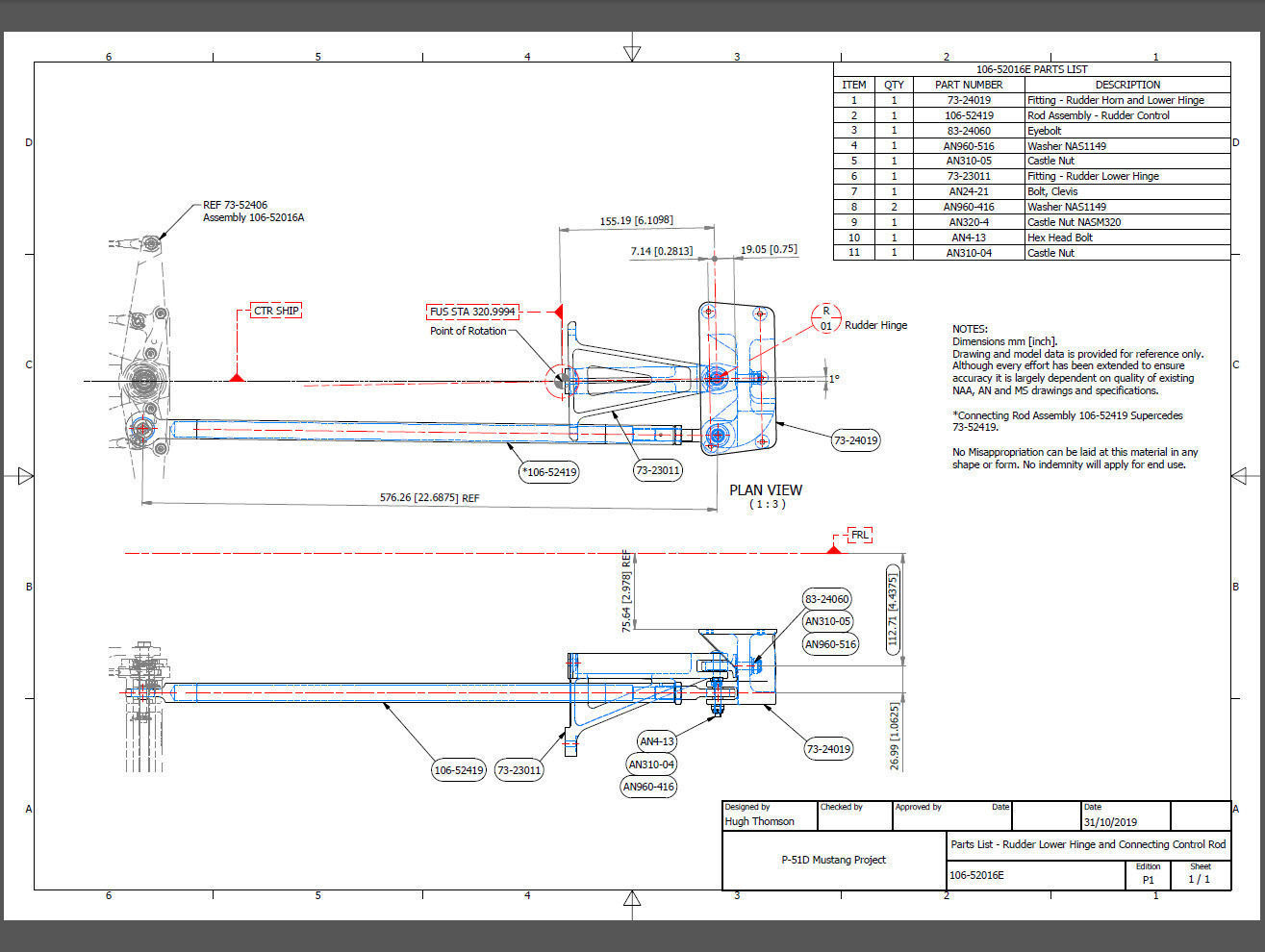1265x952 pixels.
Task: Select the Castle Nut NASM320 row description
Action: [1074, 222]
